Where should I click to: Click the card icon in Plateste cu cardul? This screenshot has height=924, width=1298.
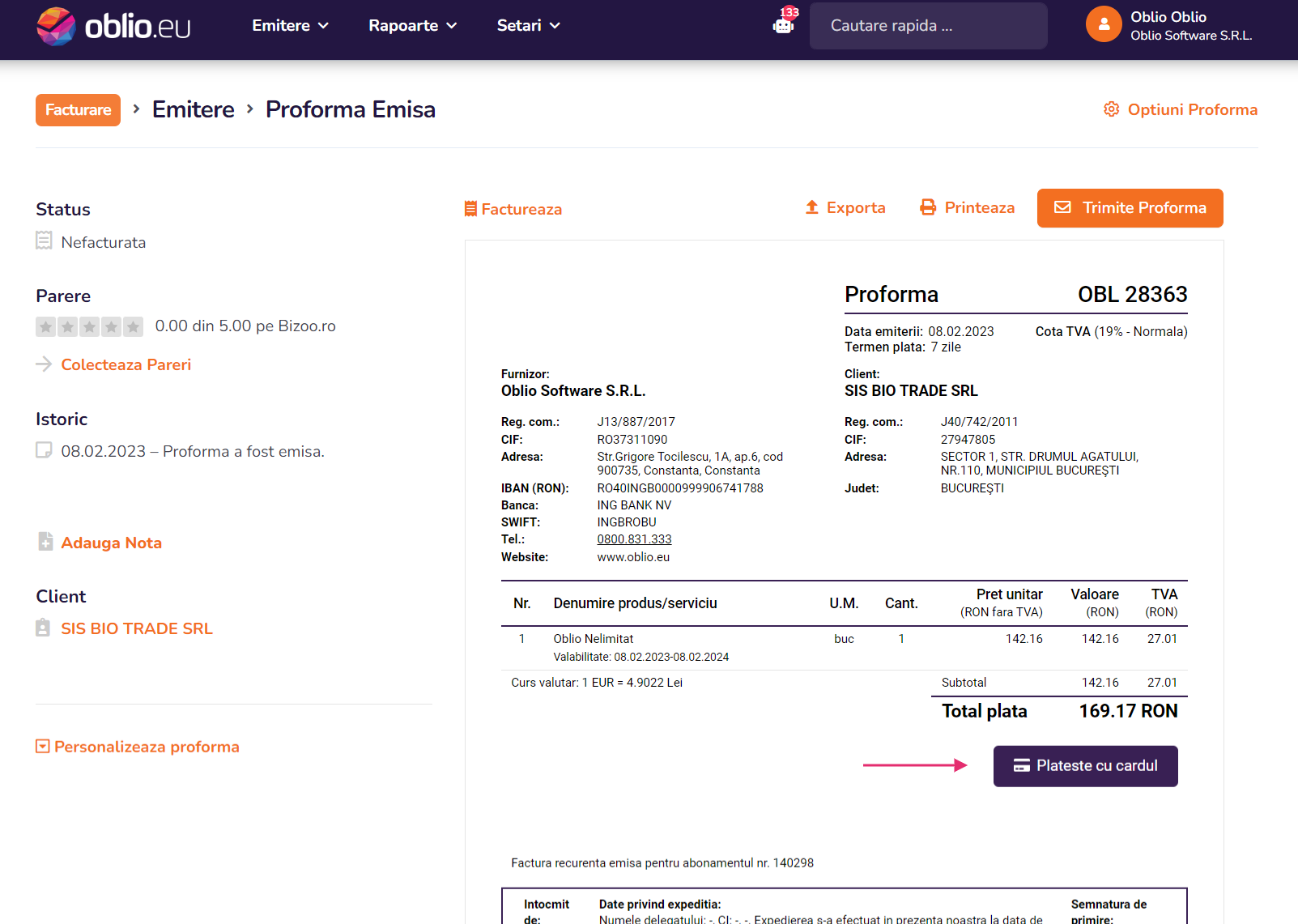coord(1022,765)
